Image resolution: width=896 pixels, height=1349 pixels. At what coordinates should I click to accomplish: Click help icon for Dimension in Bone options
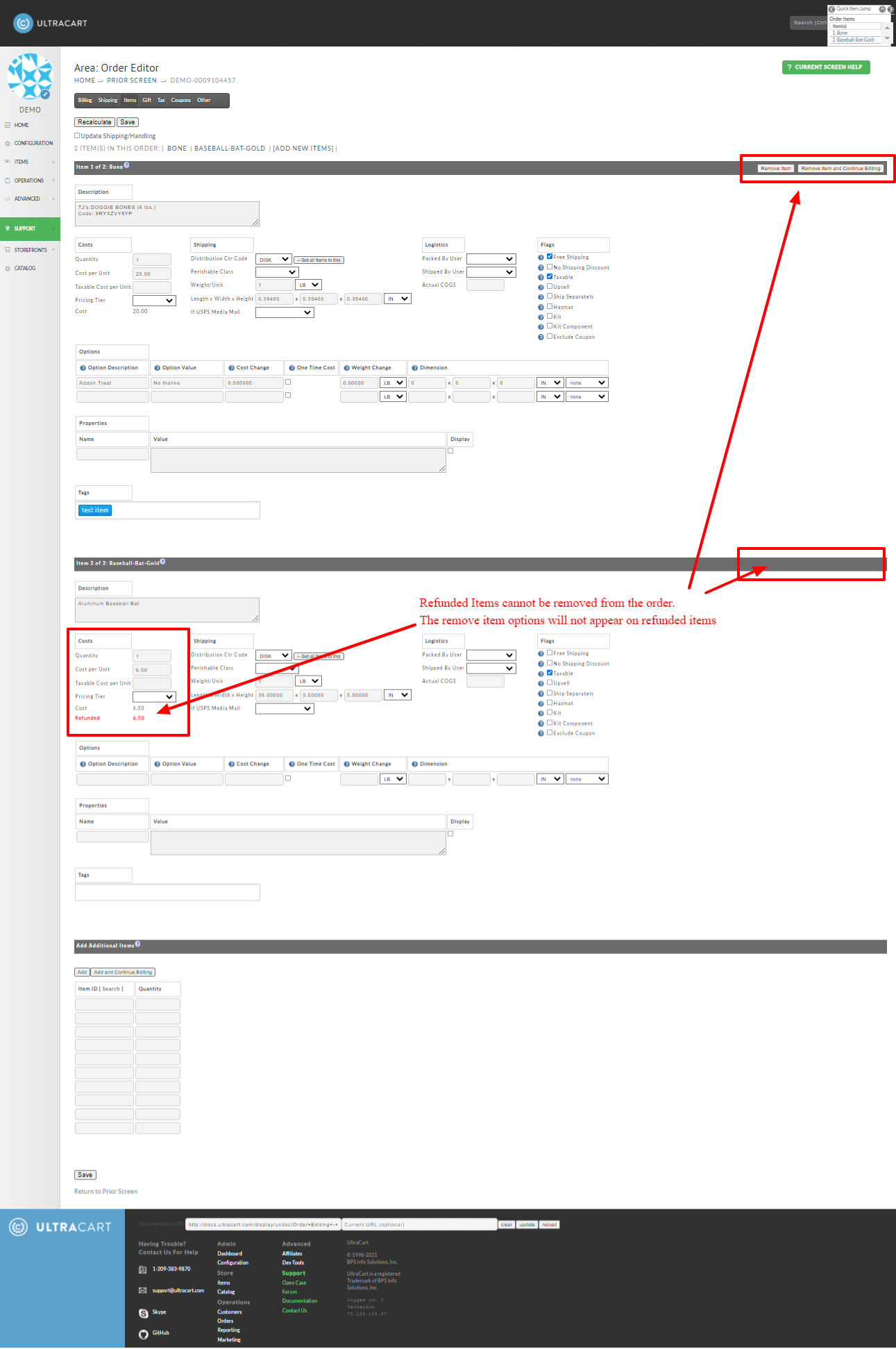(x=414, y=368)
